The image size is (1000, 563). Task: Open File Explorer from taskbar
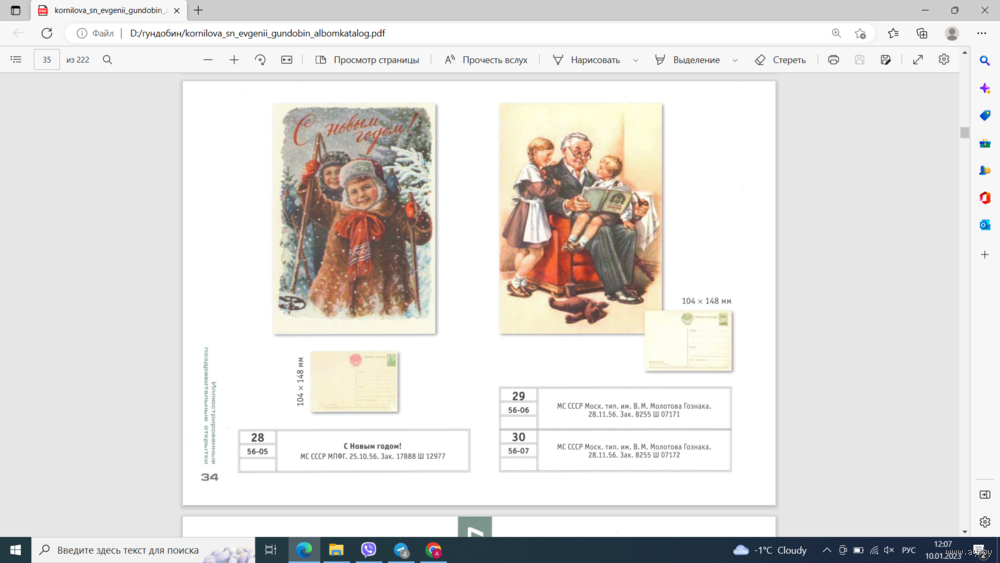[336, 550]
